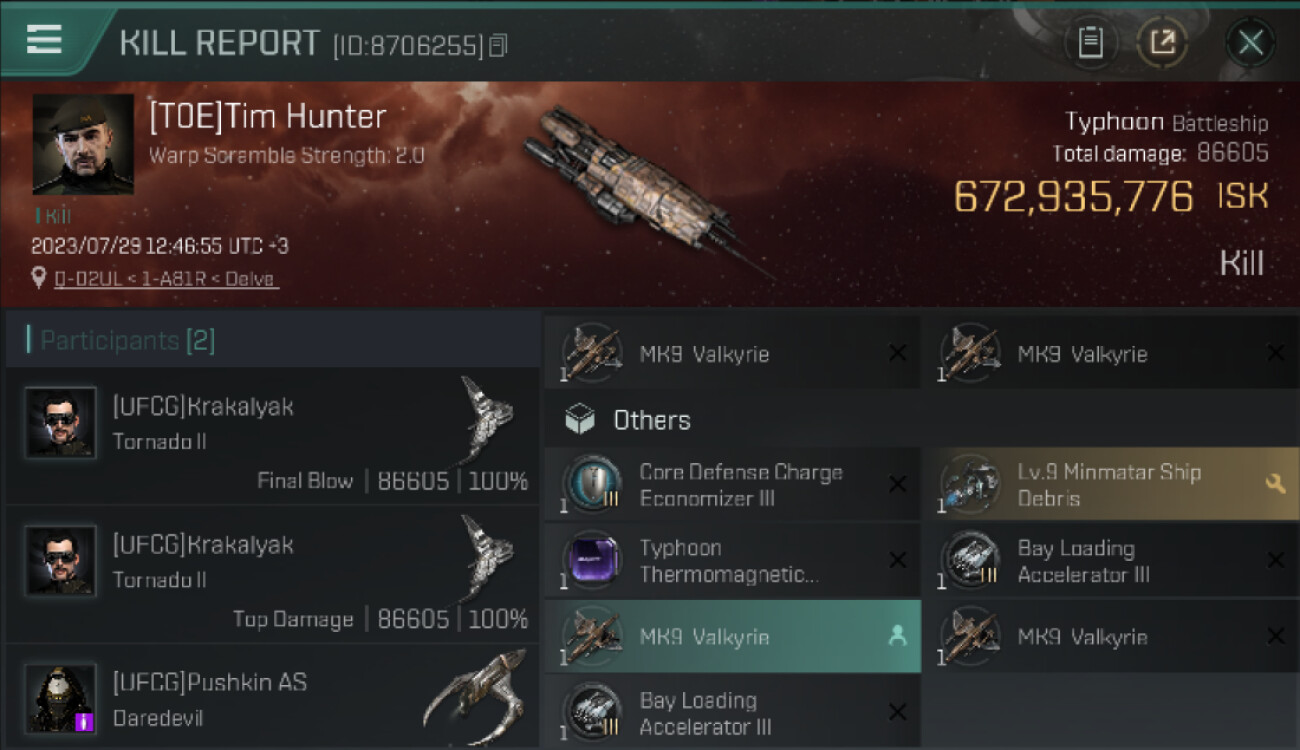Screen dimensions: 1300x750
Task: Open the hamburger main menu
Action: click(x=45, y=39)
